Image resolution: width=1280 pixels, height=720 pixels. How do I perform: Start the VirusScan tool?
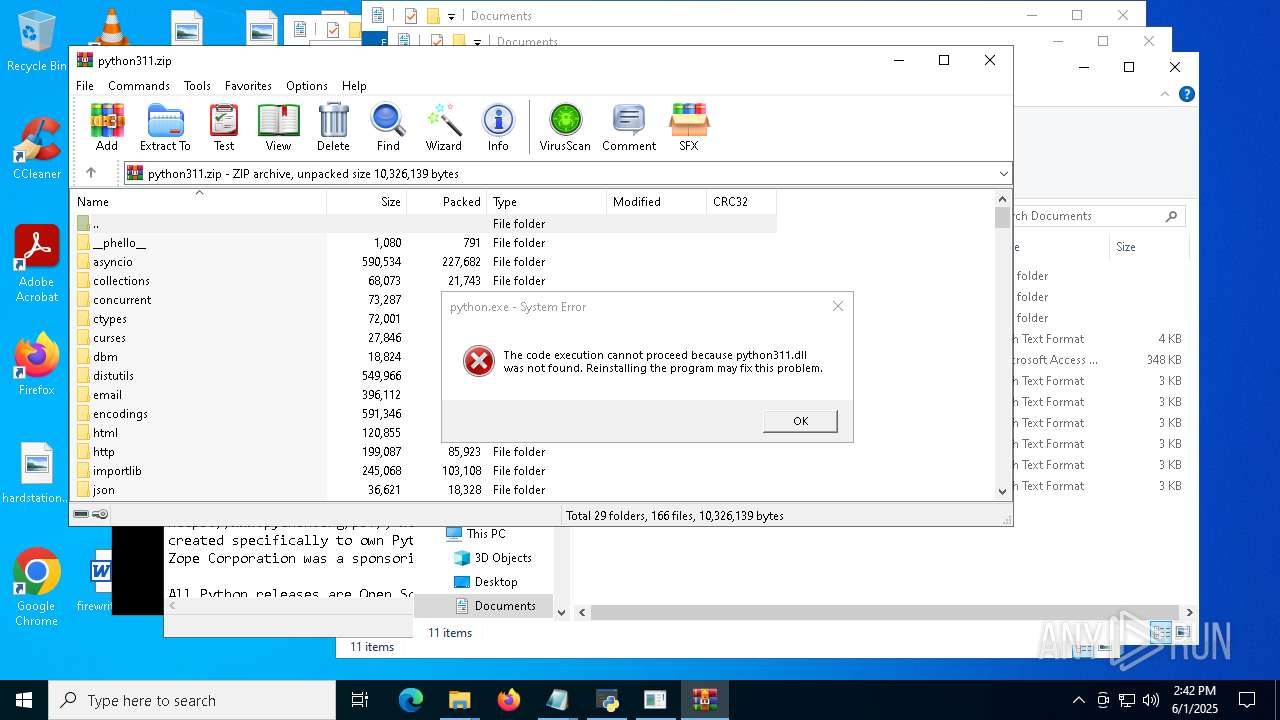pyautogui.click(x=565, y=127)
